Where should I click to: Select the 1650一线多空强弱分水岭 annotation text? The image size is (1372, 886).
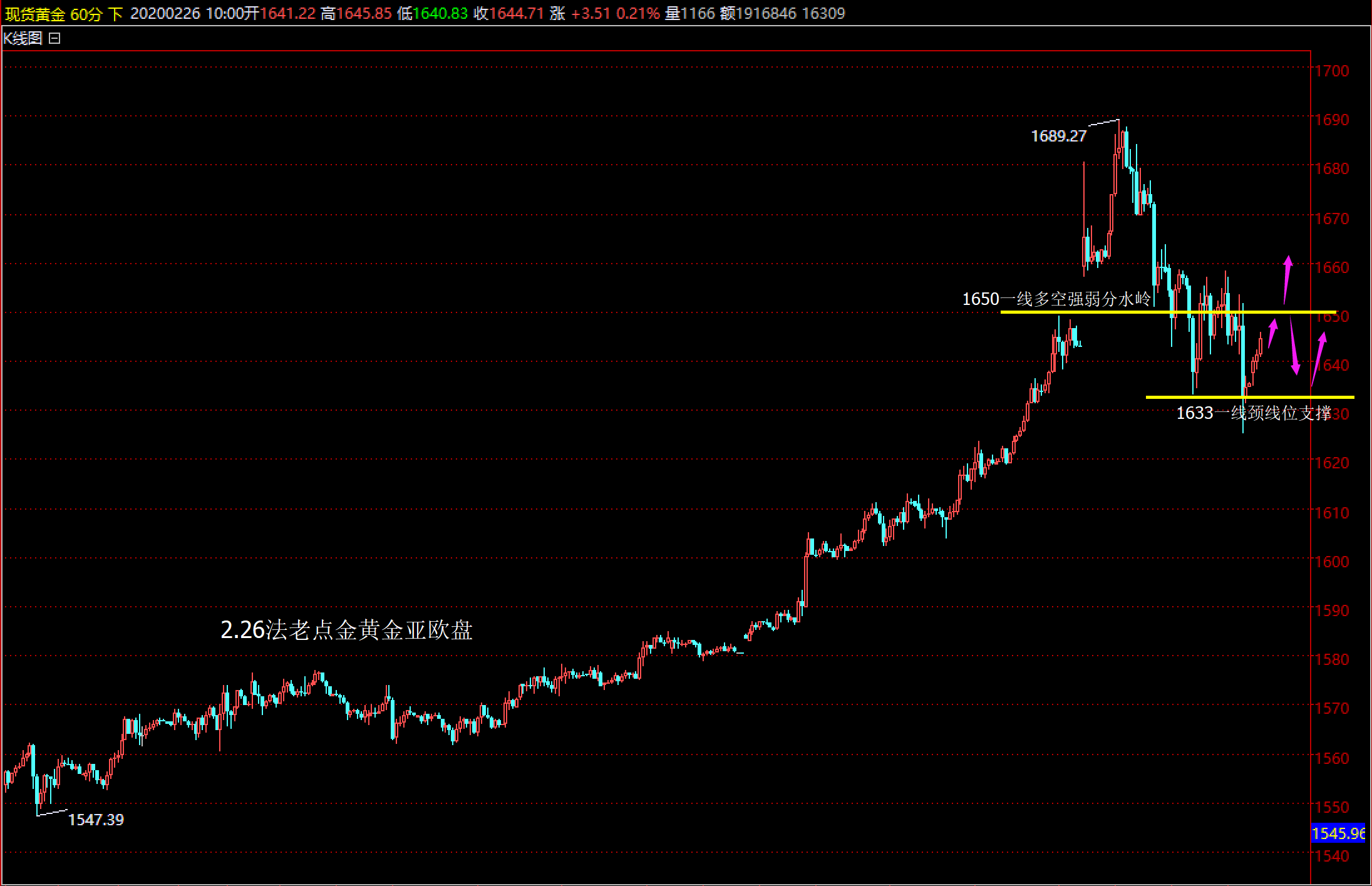(1056, 299)
